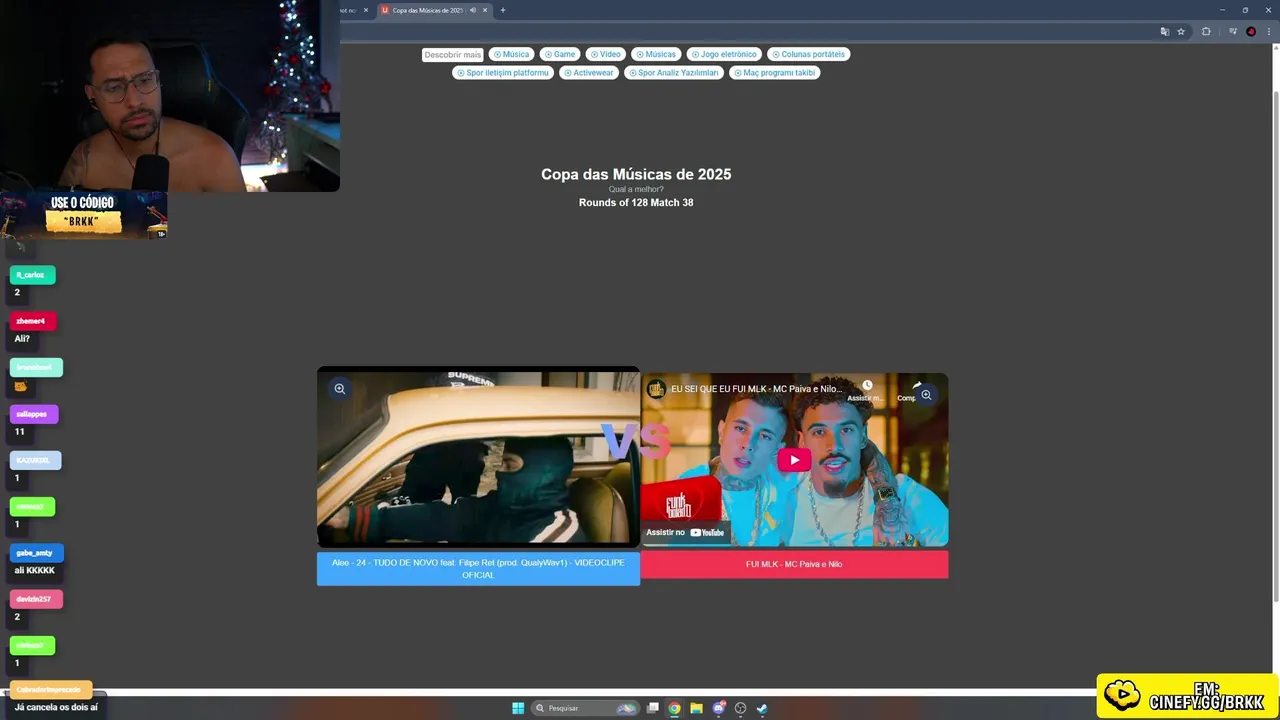
Task: Open Chrome extensions puzzle icon
Action: [x=1206, y=32]
